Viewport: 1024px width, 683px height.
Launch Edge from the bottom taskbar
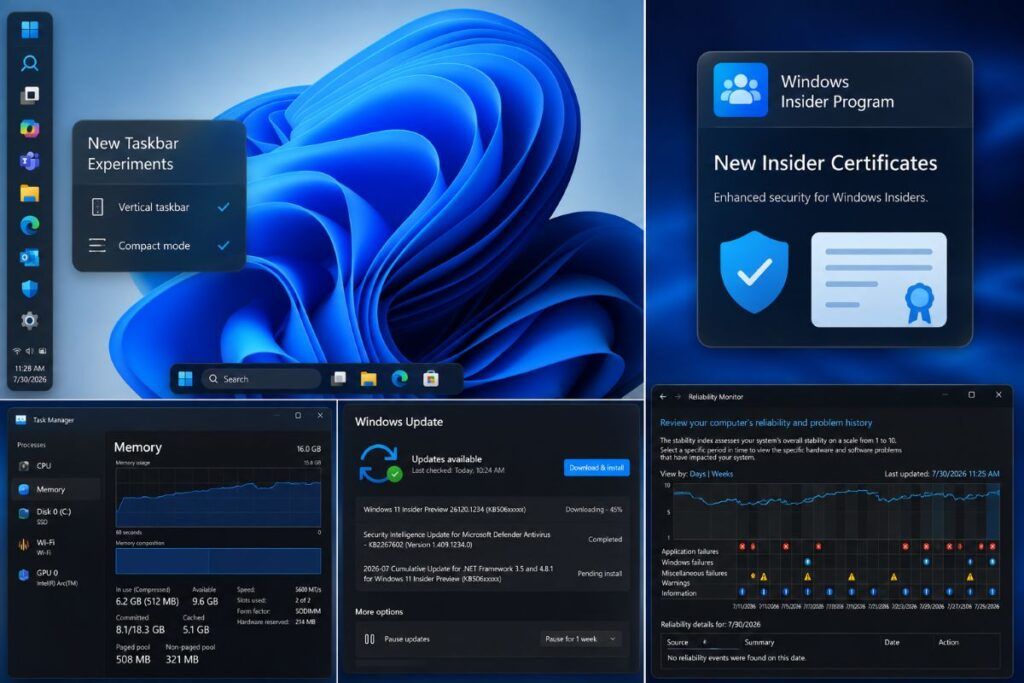(x=400, y=379)
